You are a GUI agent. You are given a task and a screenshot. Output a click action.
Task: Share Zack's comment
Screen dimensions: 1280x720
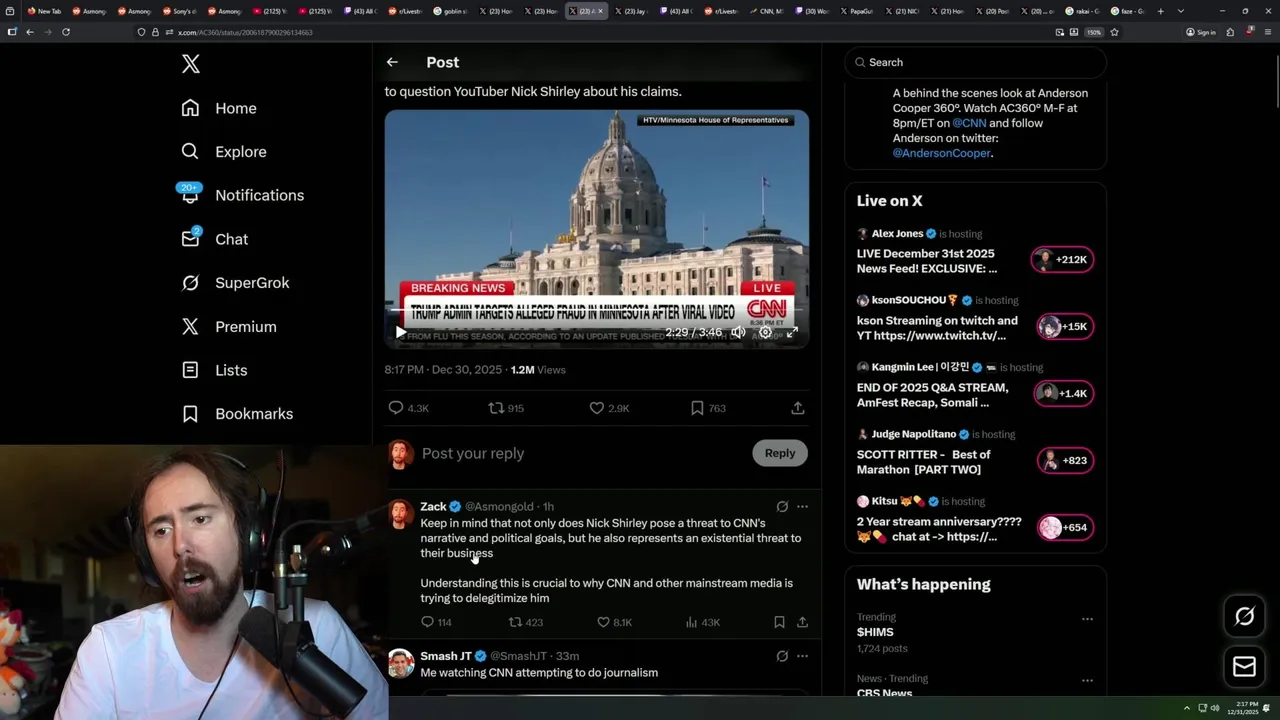[802, 622]
